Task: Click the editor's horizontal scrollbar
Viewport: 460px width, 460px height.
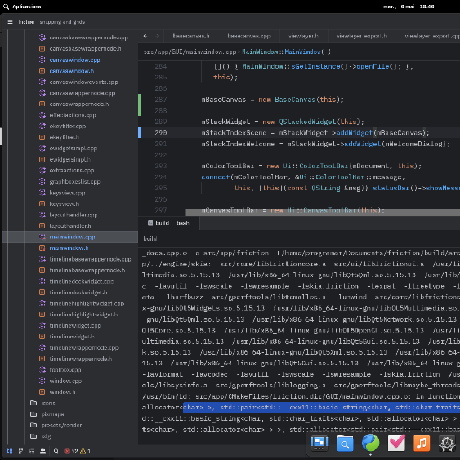Action: coord(322,212)
